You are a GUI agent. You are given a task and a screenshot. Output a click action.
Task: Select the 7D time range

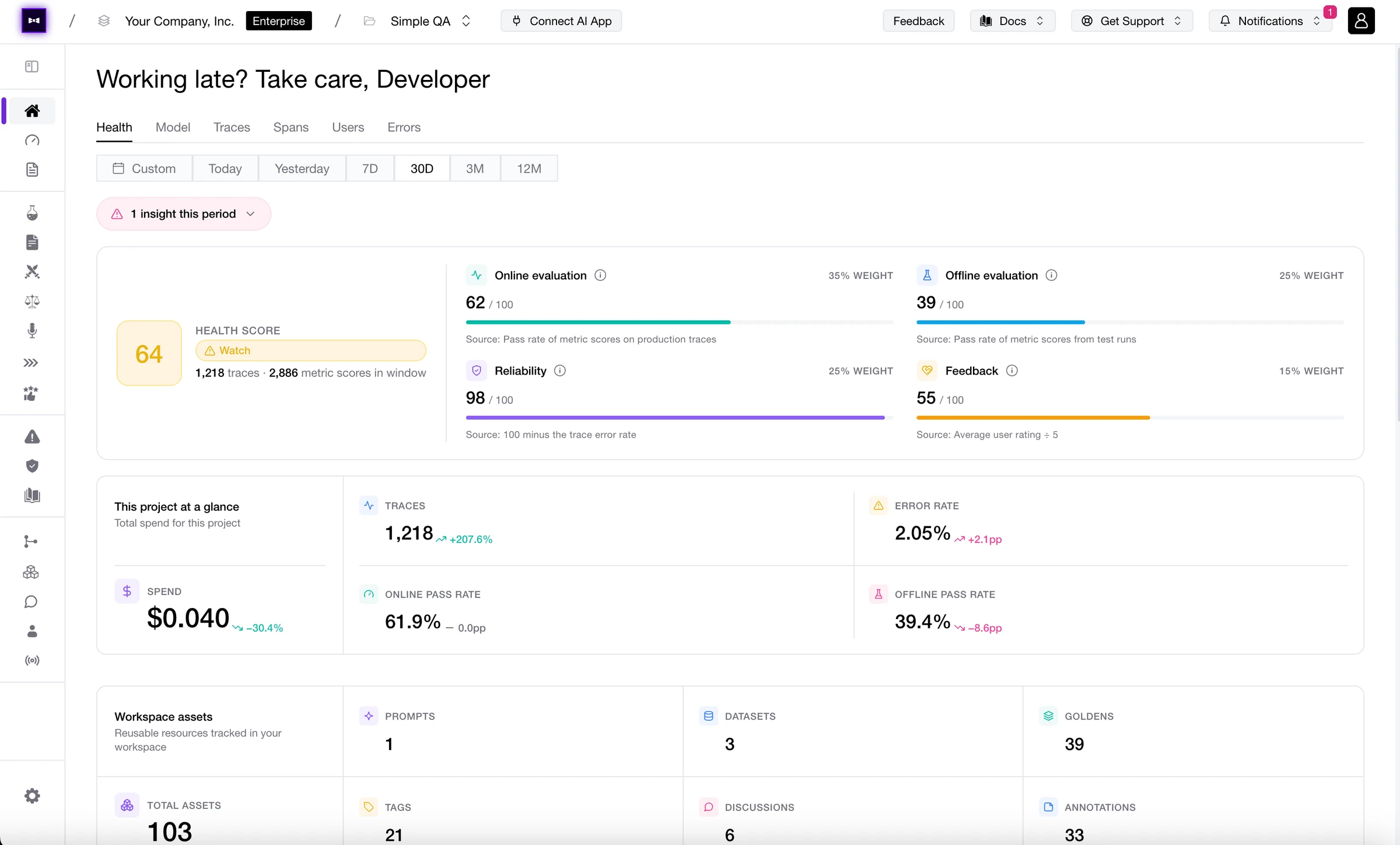(x=370, y=169)
